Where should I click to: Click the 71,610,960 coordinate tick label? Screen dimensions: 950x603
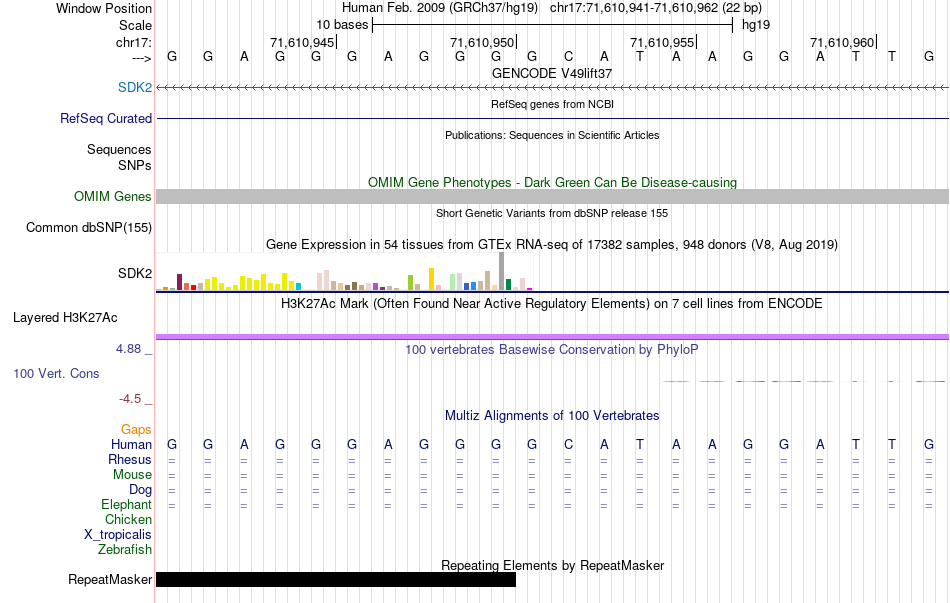coord(842,42)
